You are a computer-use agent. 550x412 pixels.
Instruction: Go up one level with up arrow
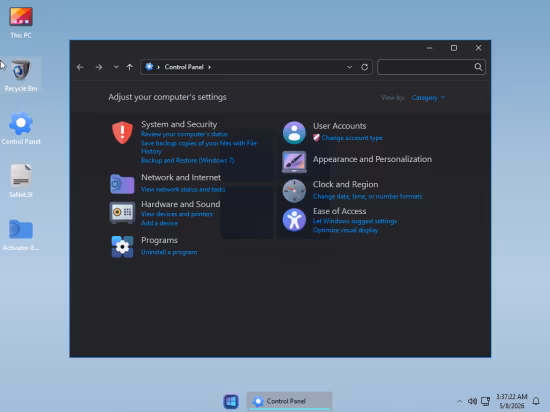click(x=130, y=67)
